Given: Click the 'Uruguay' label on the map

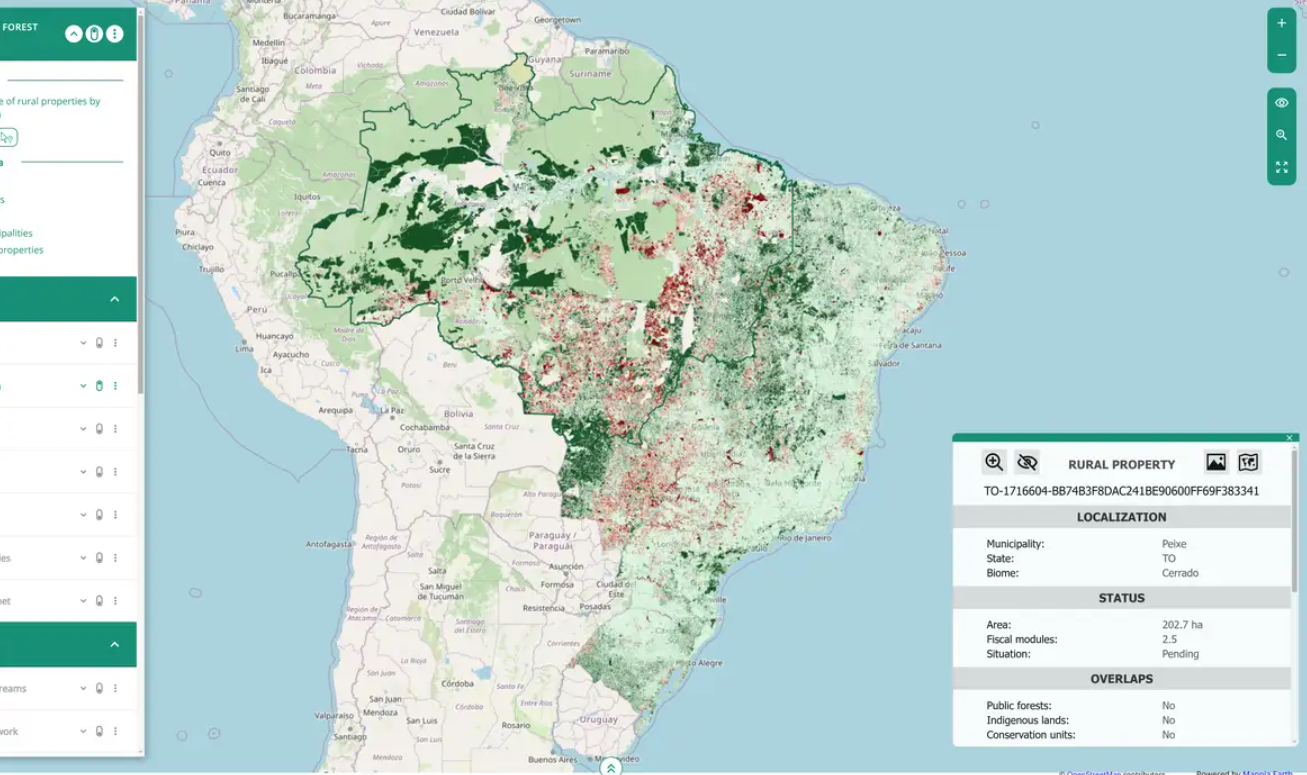Looking at the screenshot, I should pyautogui.click(x=599, y=720).
